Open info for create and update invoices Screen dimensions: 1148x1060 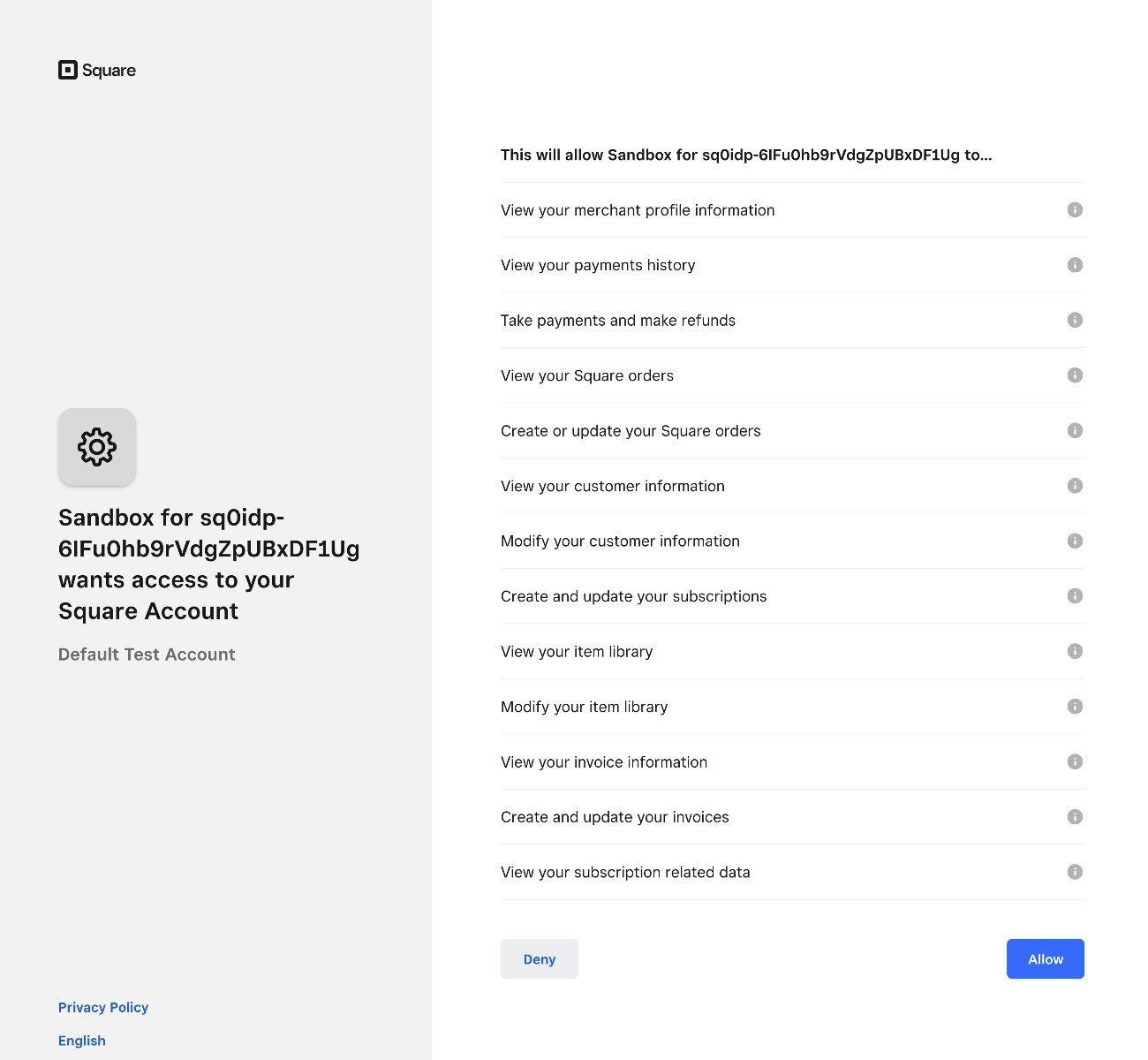(1075, 816)
